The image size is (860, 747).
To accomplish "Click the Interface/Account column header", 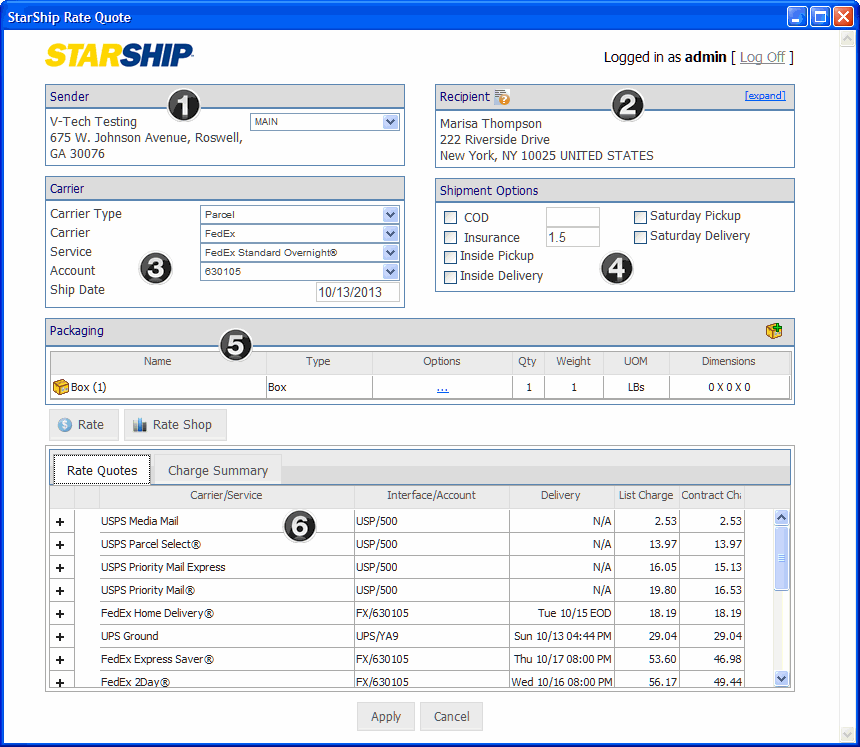I will (432, 495).
